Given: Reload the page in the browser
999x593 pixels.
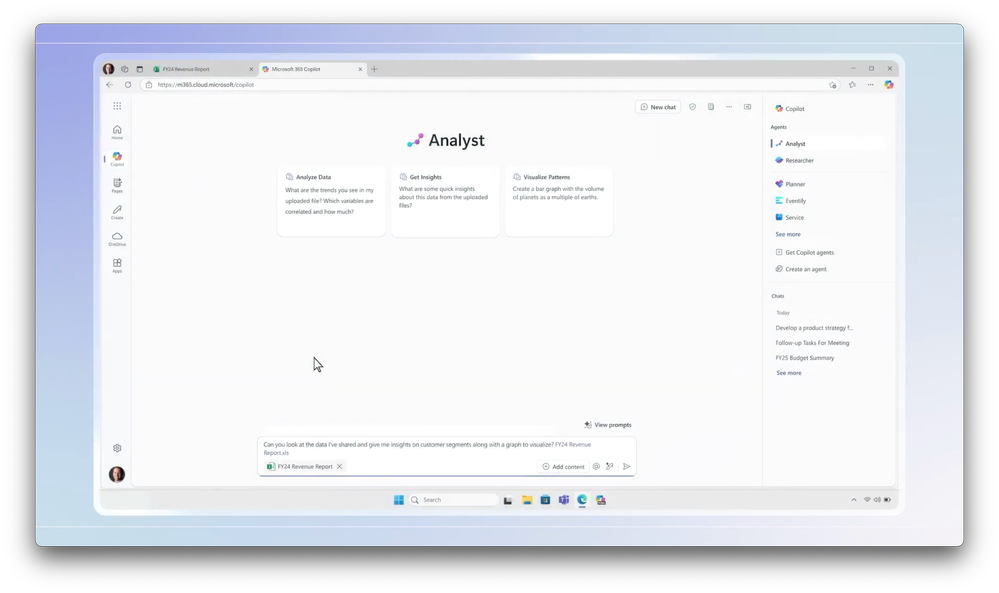Looking at the screenshot, I should coord(128,85).
